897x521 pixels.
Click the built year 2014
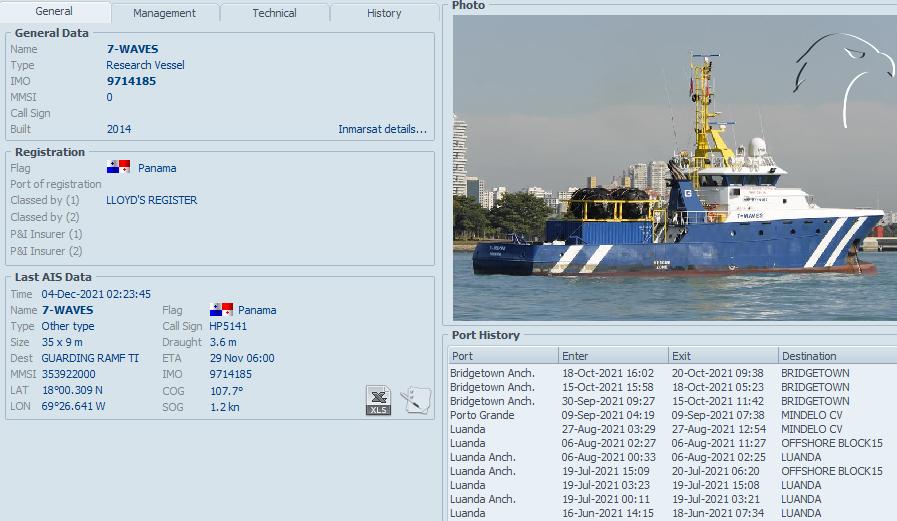(119, 129)
